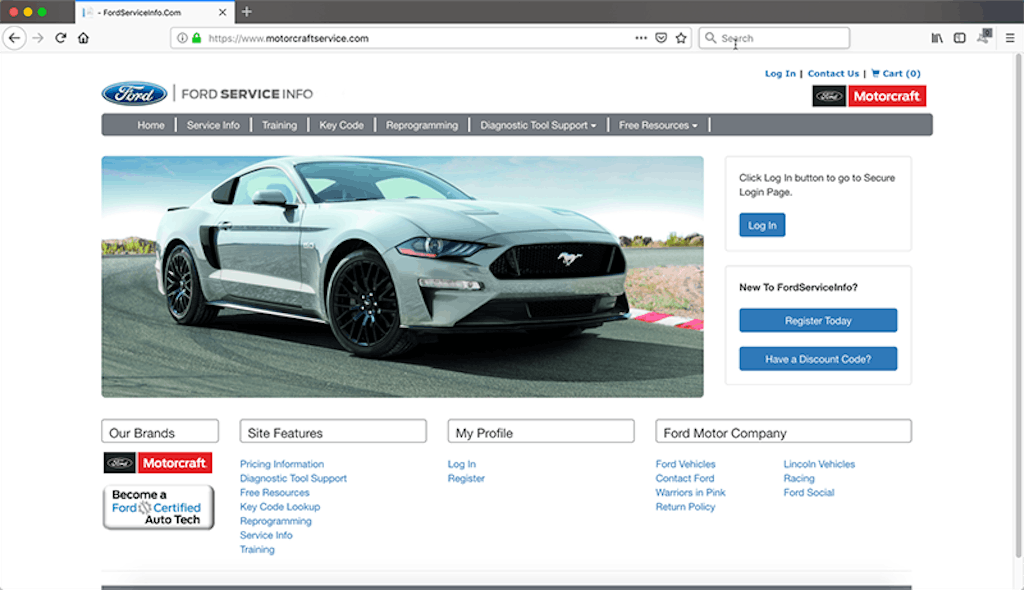
Task: Open Reprogramming link under Site Features
Action: (276, 521)
